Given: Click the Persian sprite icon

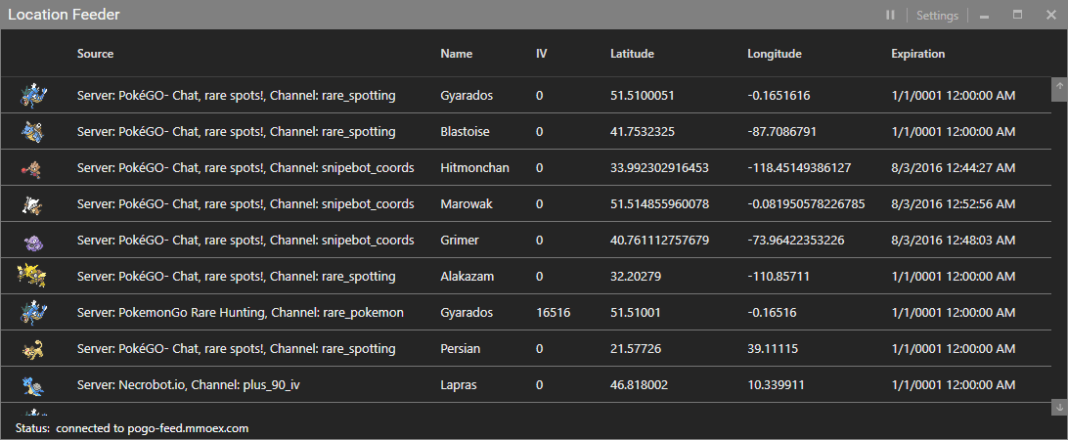Looking at the screenshot, I should click(x=32, y=348).
